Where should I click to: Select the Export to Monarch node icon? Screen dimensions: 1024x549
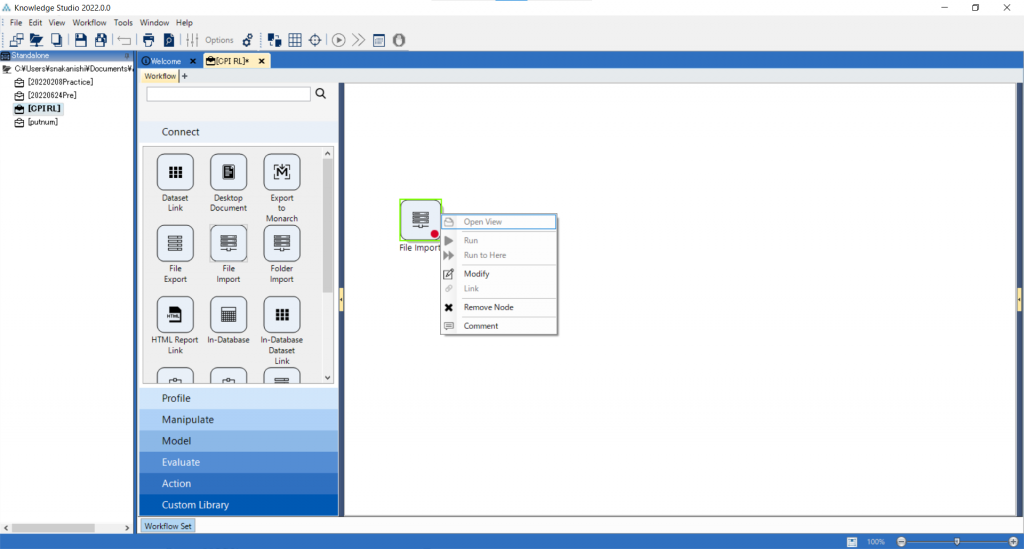[281, 172]
